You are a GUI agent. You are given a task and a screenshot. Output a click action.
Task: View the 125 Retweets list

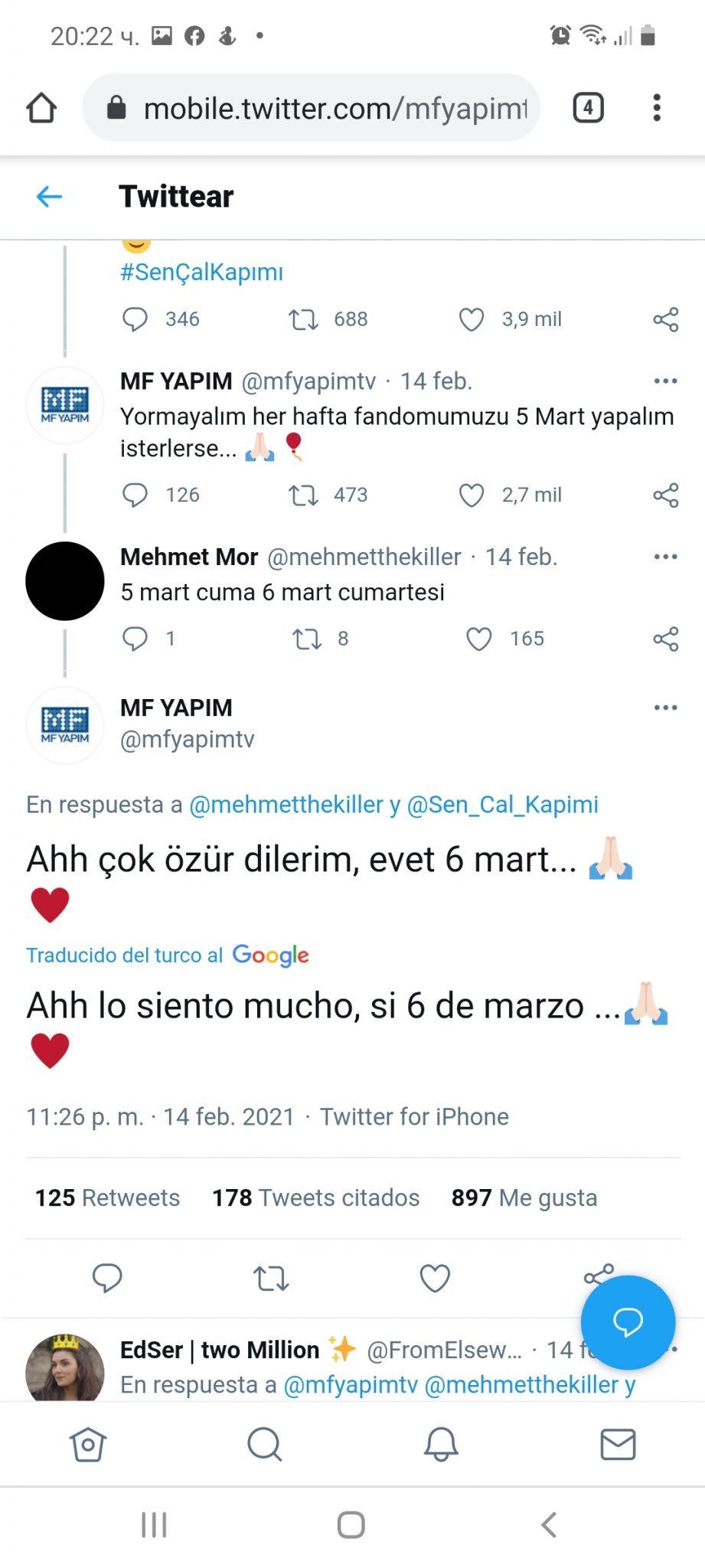pos(107,1197)
